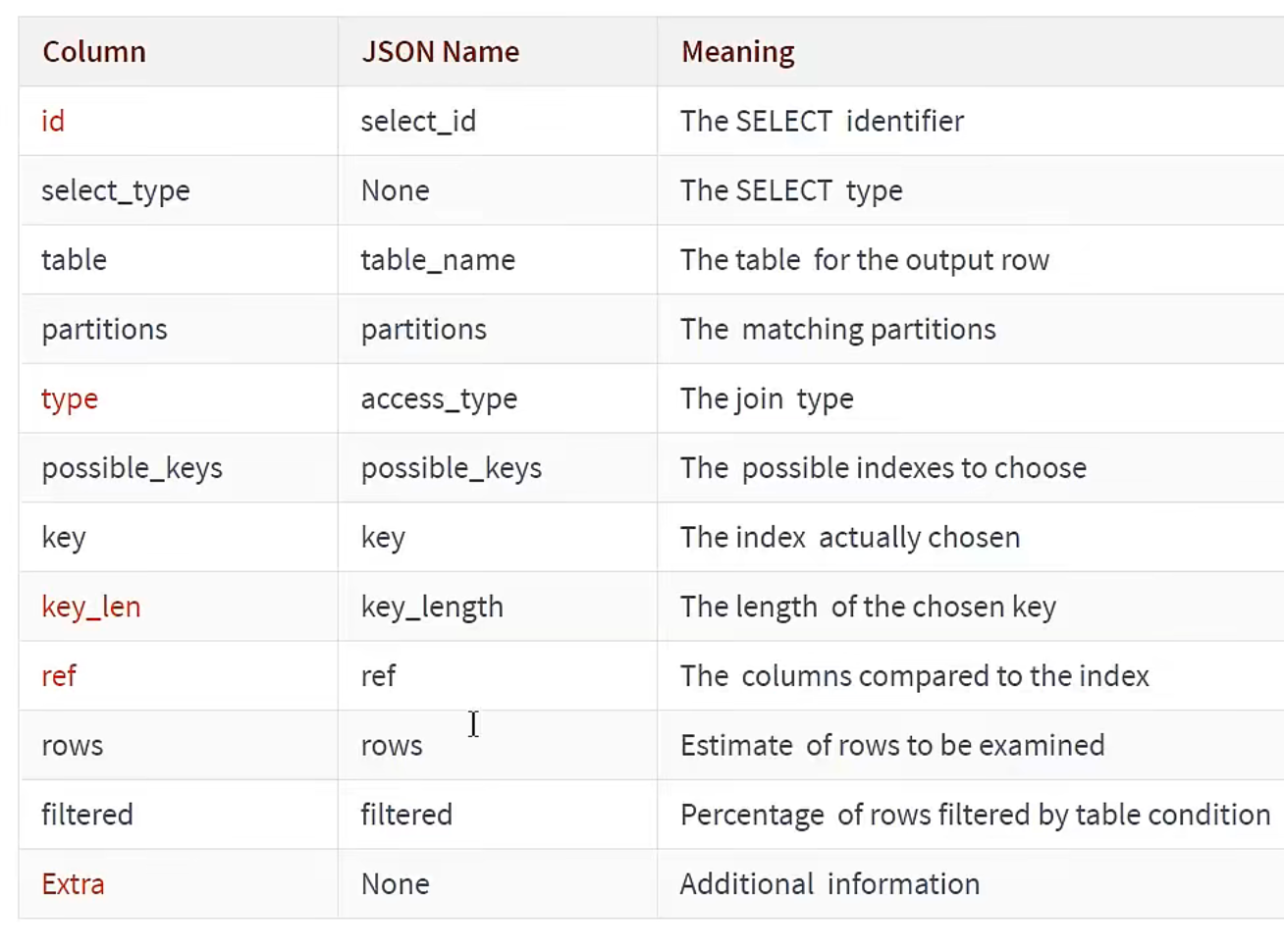Follow the red 'key_len' link
Image resolution: width=1284 pixels, height=952 pixels.
[x=91, y=607]
